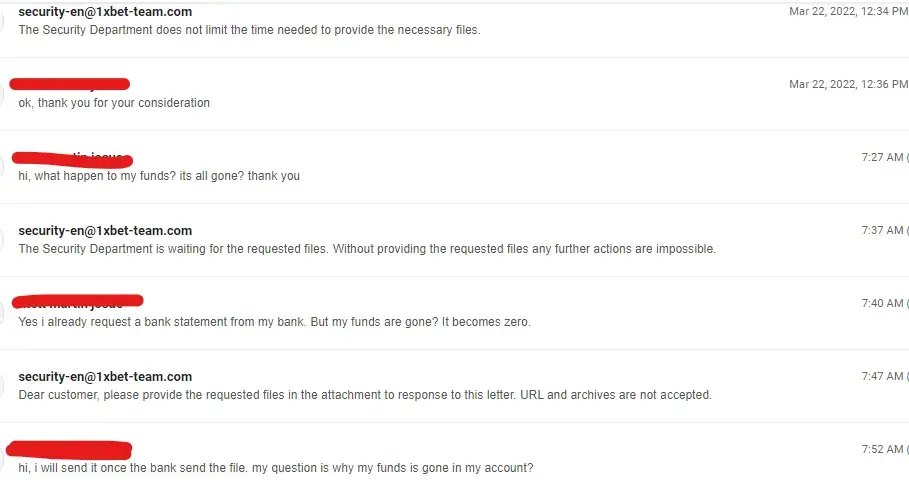Click the 7:27 AM message timestamp

(883, 158)
